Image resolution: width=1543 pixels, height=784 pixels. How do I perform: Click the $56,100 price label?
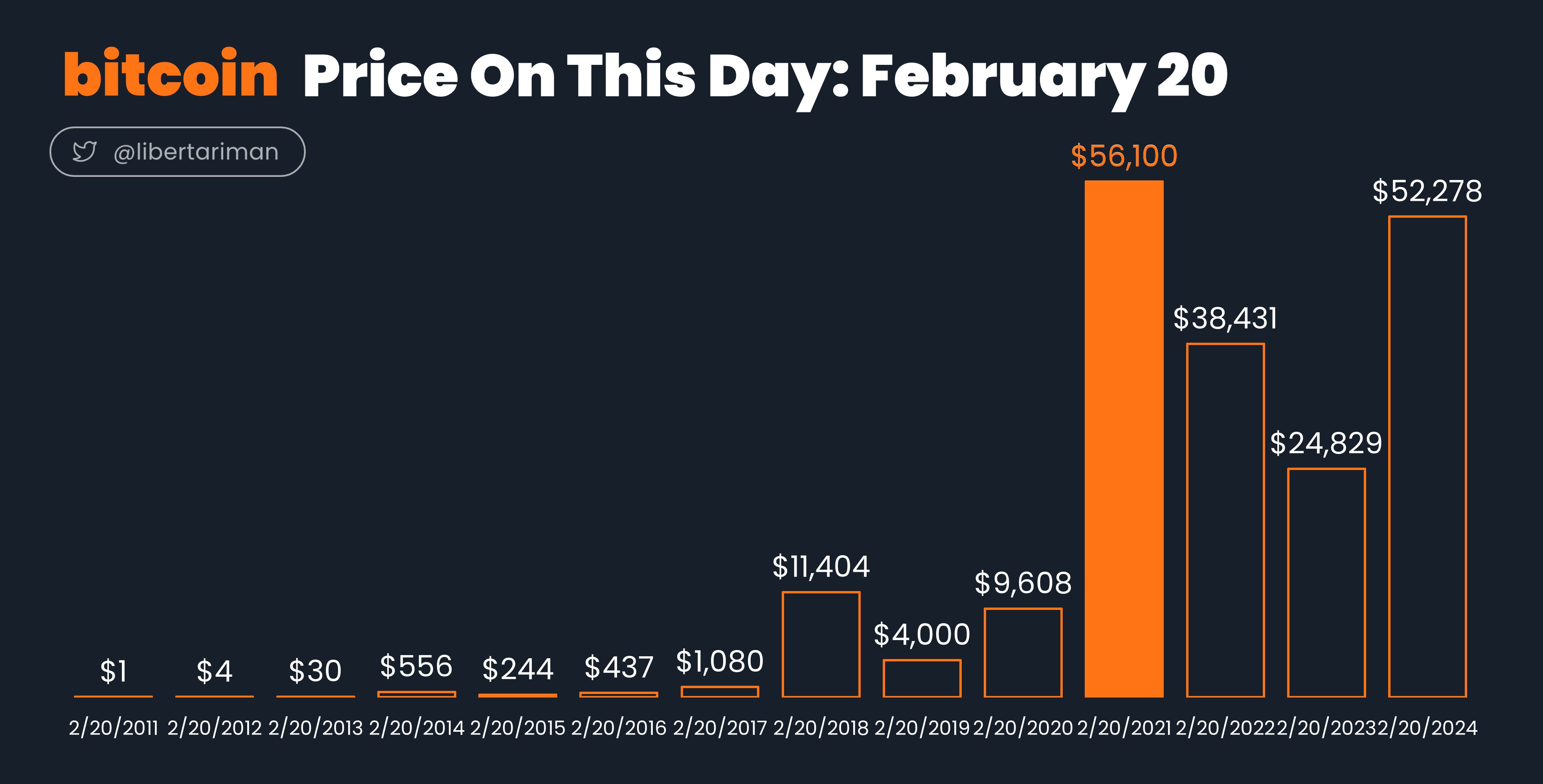point(1124,156)
